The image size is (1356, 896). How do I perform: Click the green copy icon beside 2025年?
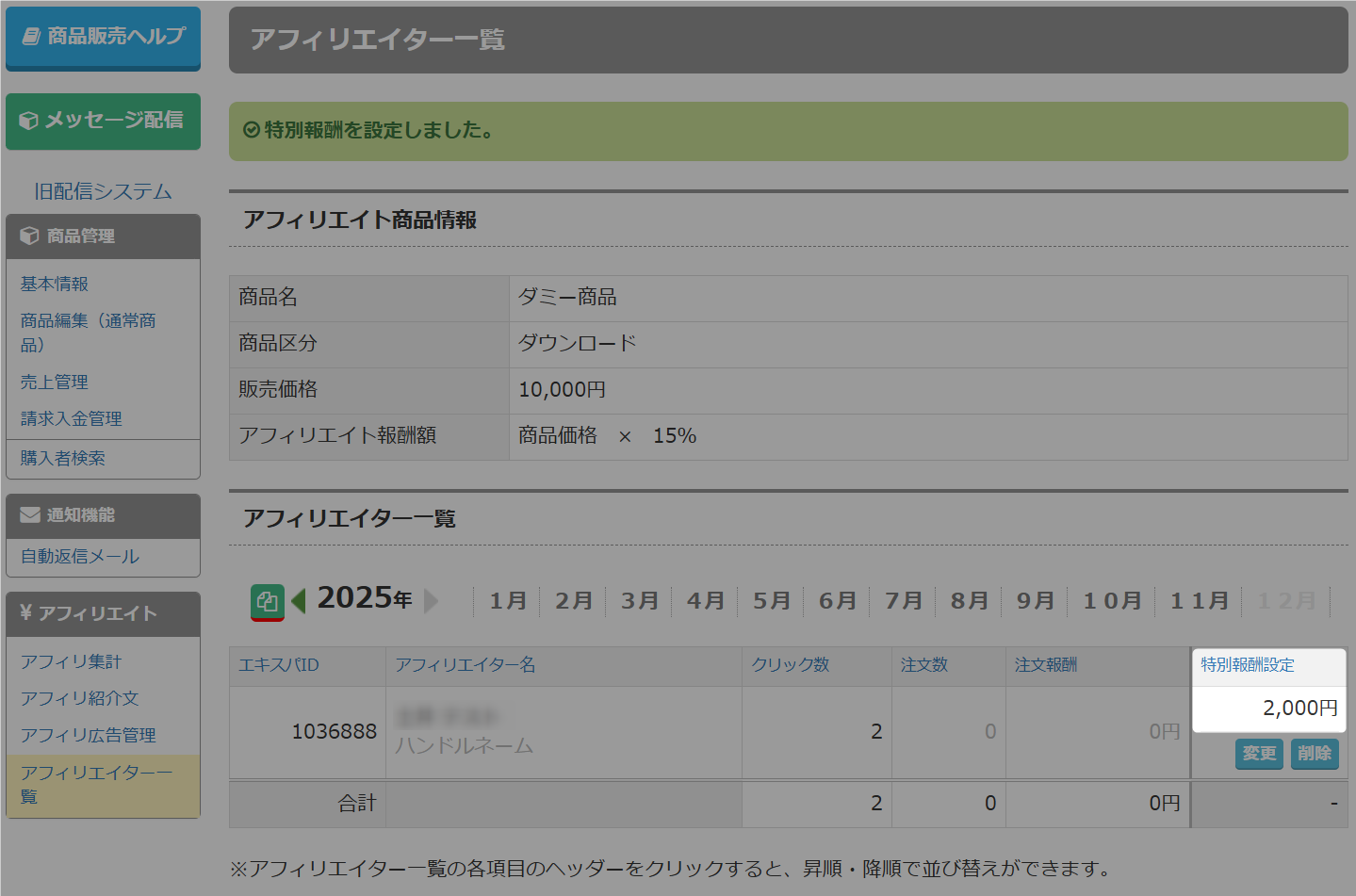tap(267, 602)
